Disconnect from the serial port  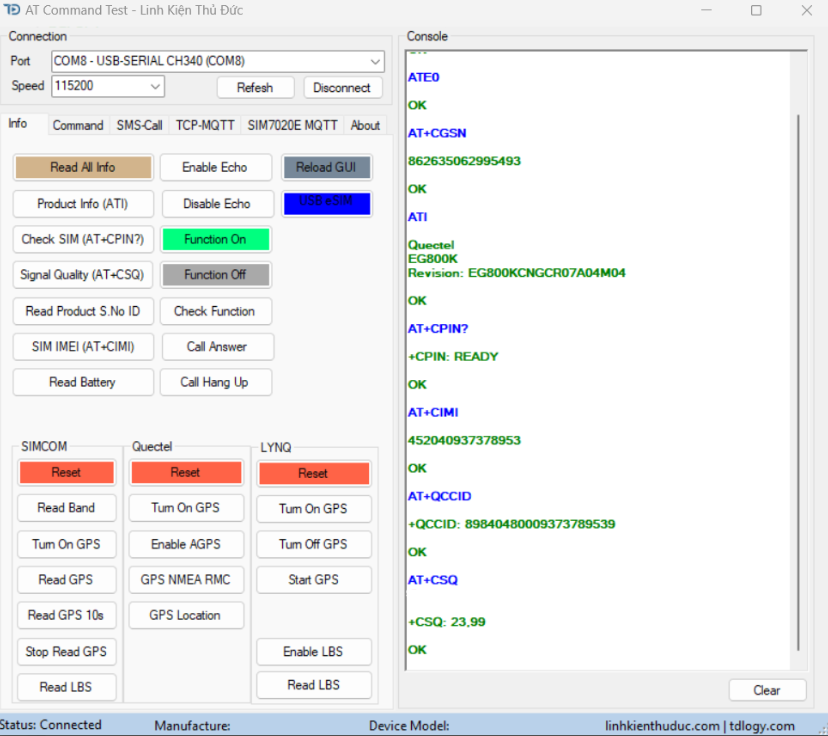[x=342, y=88]
